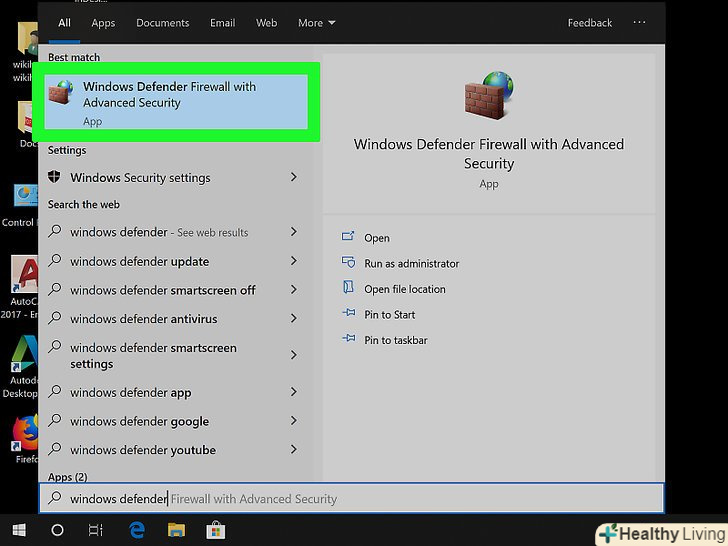Expand the More filter dropdown
728x546 pixels.
click(316, 23)
